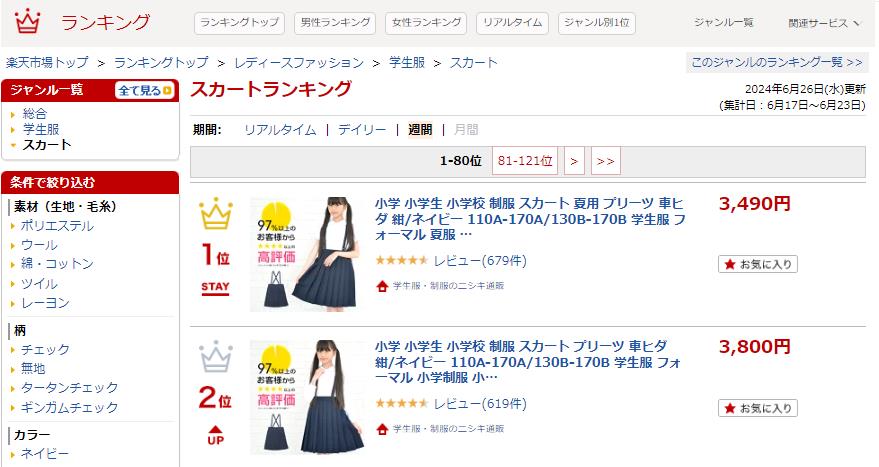879x467 pixels.
Task: Add rank 2 skirt to お気に入り
Action: tap(757, 408)
